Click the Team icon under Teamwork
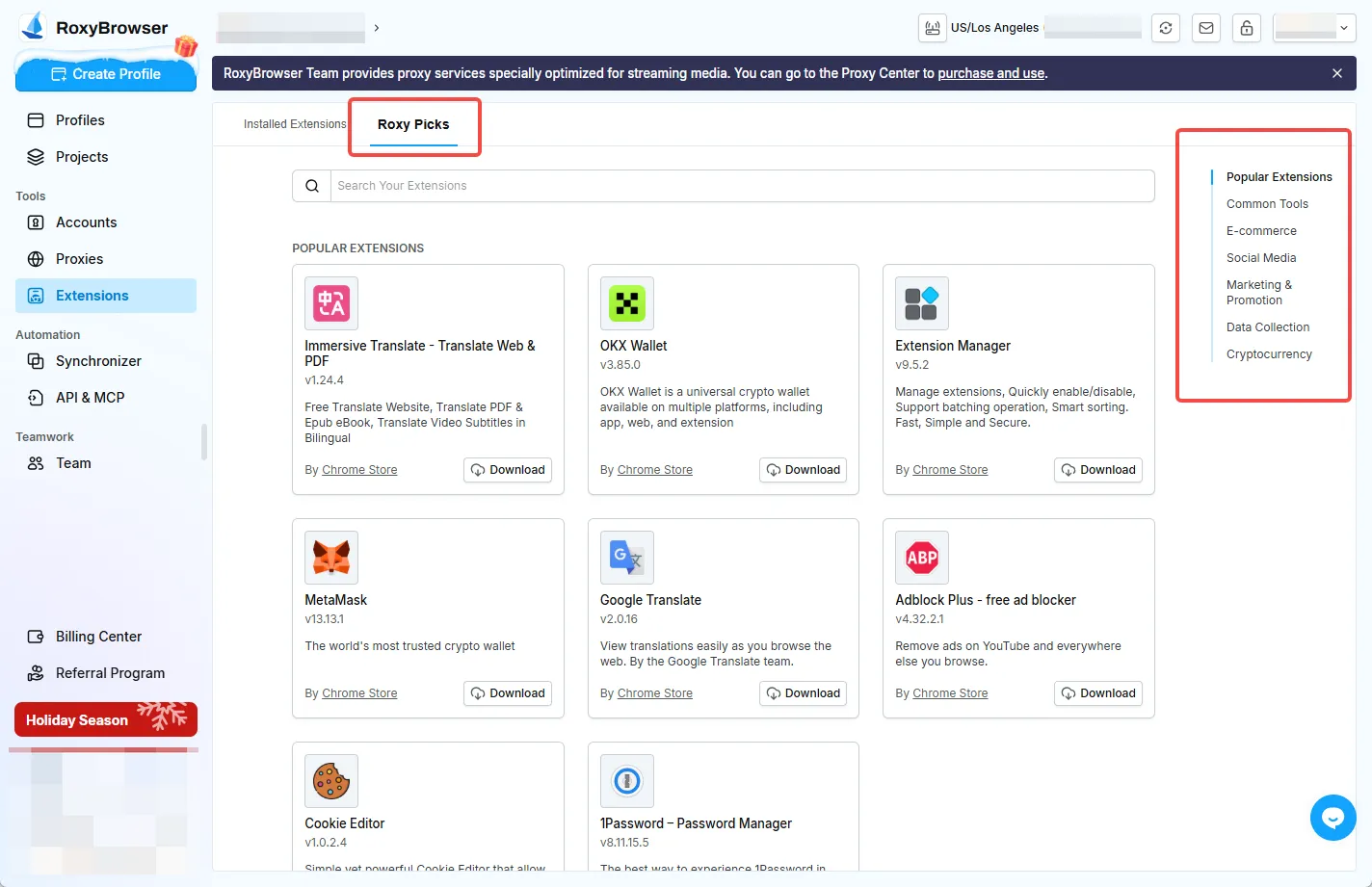Image resolution: width=1372 pixels, height=887 pixels. (x=37, y=462)
